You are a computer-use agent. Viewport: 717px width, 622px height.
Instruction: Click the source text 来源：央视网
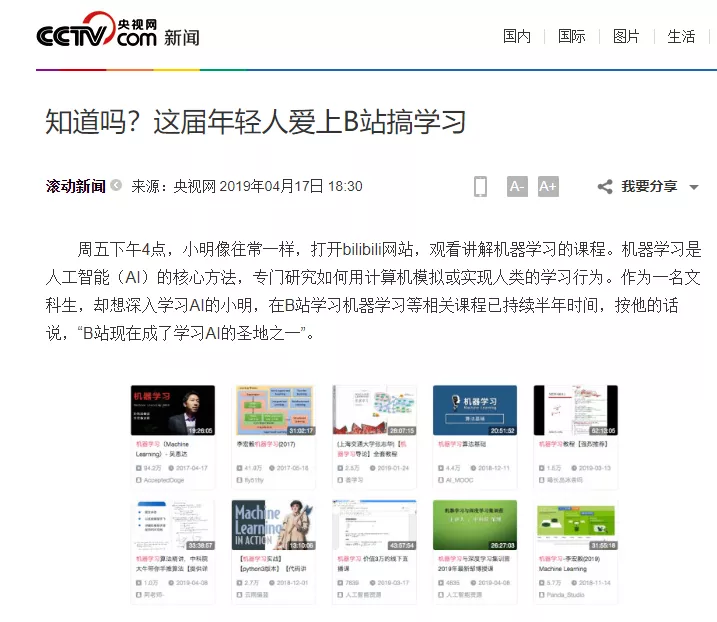tap(173, 186)
